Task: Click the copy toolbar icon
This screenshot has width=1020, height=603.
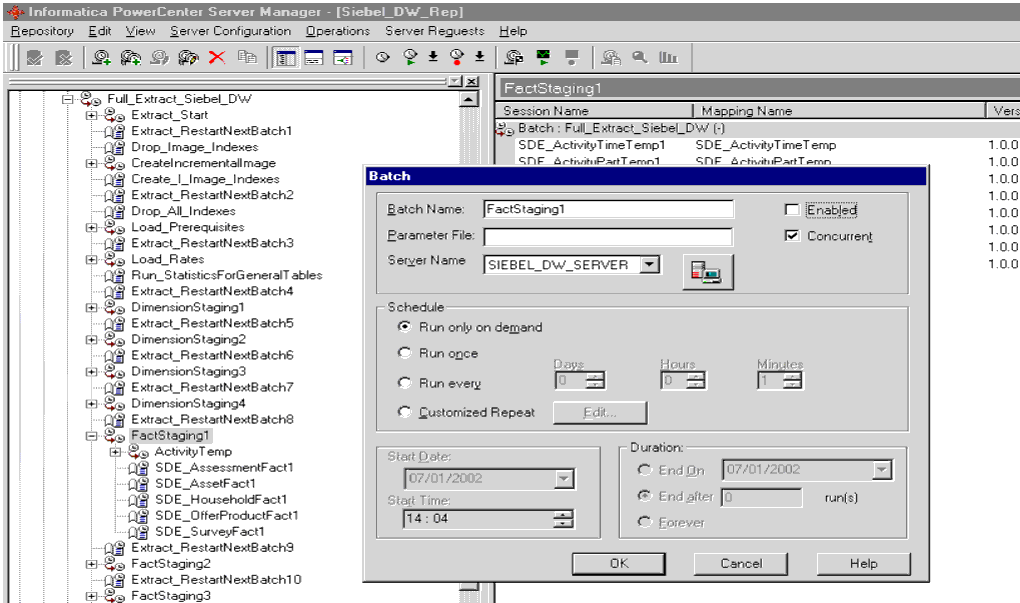Action: pos(247,58)
